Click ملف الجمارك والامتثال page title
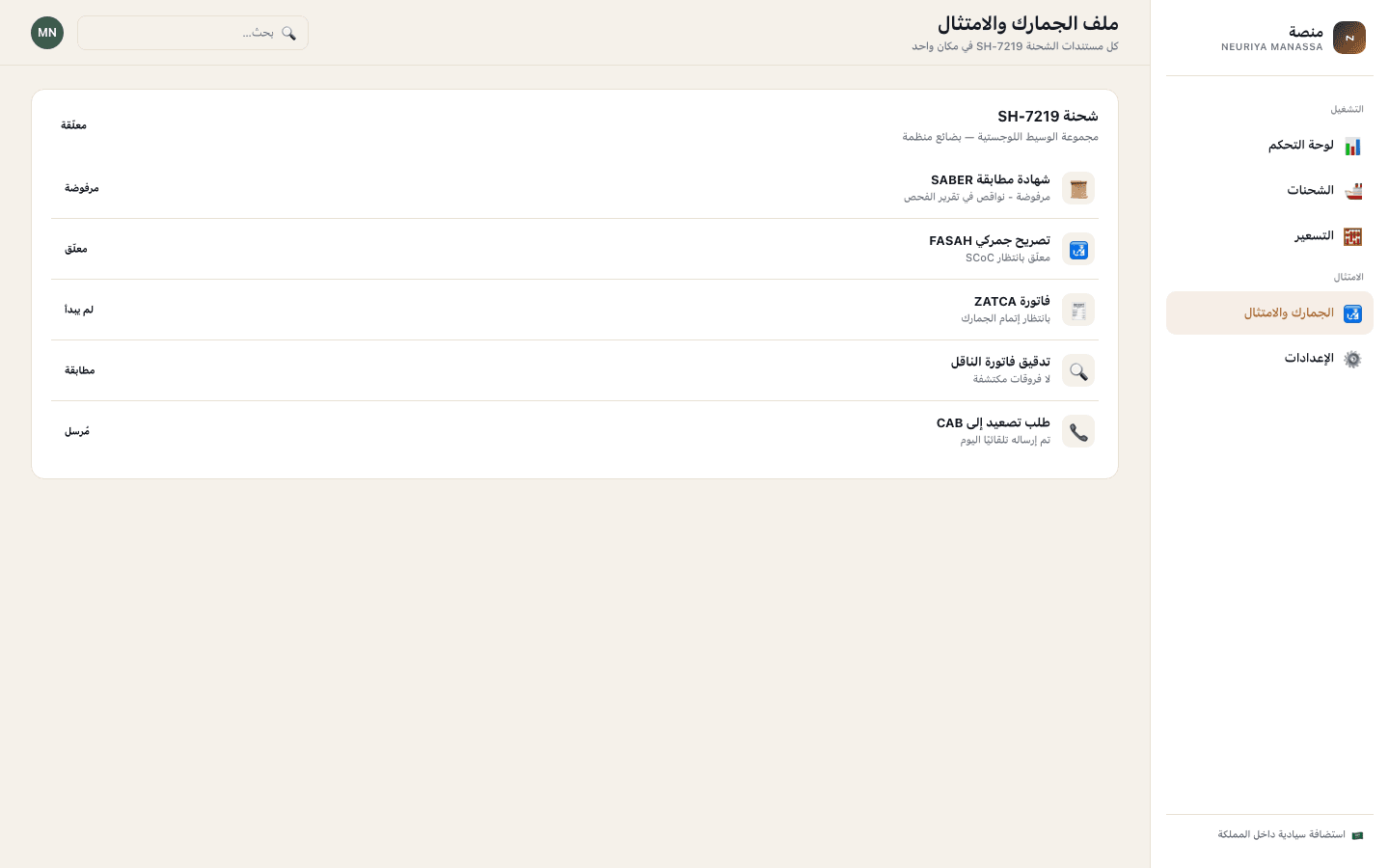 pos(1028,23)
